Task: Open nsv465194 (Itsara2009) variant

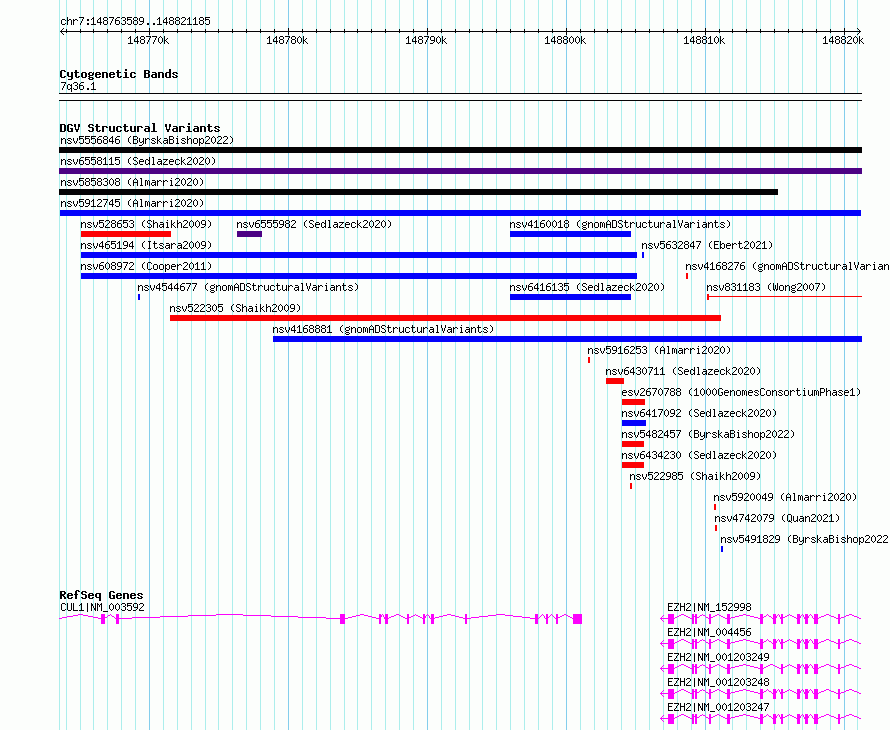Action: tap(146, 245)
